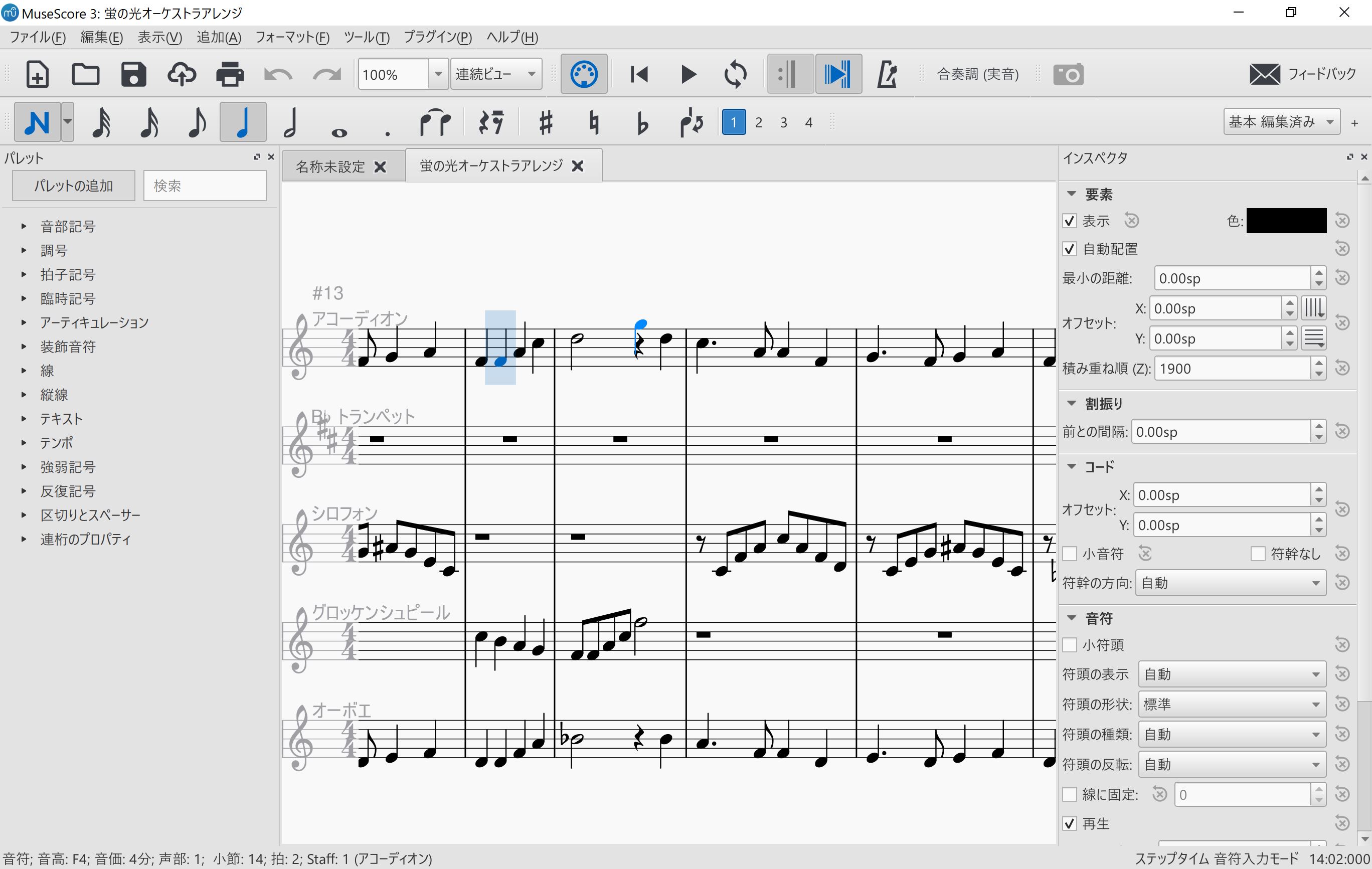The width and height of the screenshot is (1372, 869).
Task: Toggle the metronome icon
Action: (887, 74)
